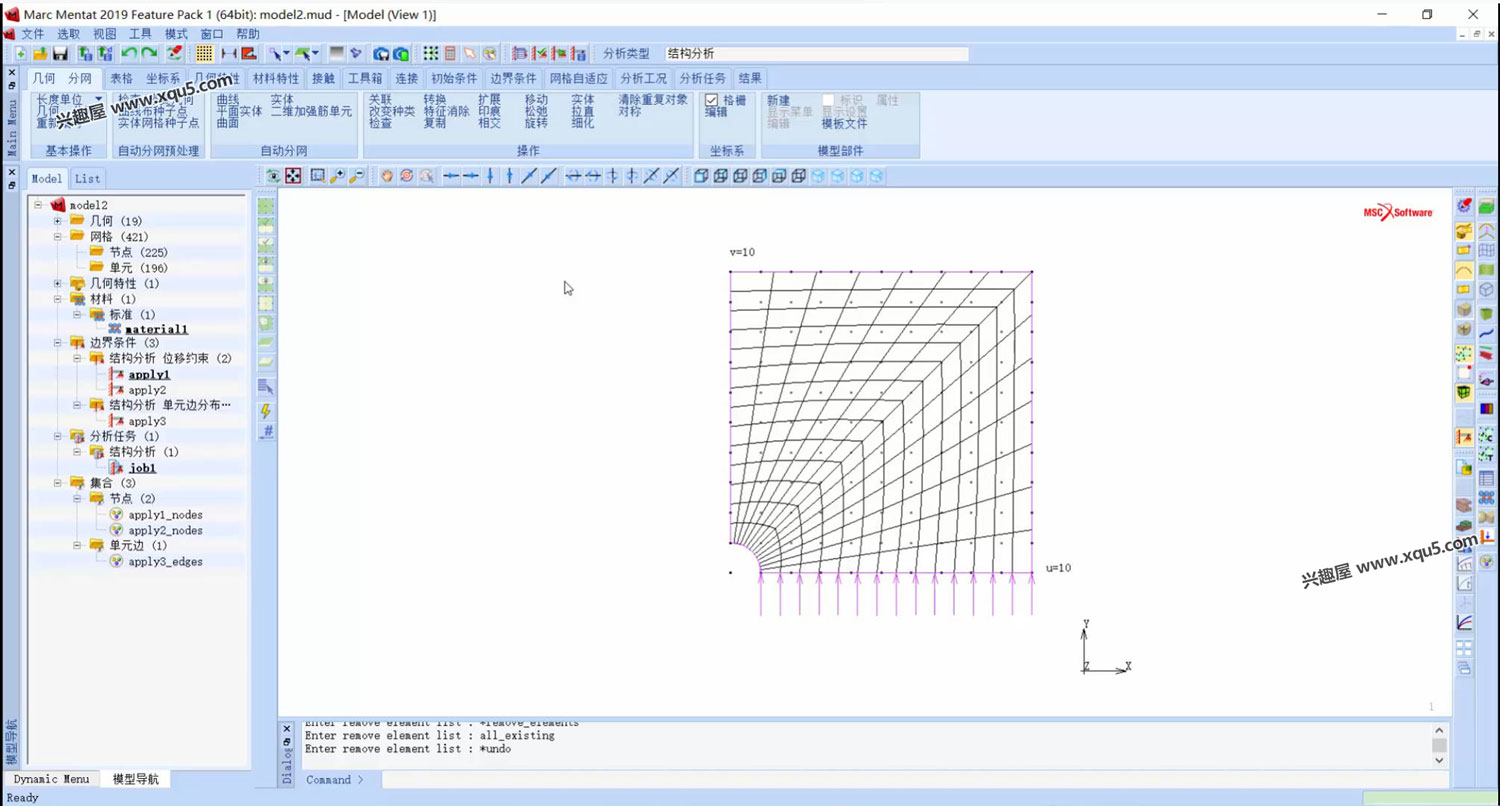
Task: Click the run job flag icon in top toolbar
Action: (x=559, y=53)
